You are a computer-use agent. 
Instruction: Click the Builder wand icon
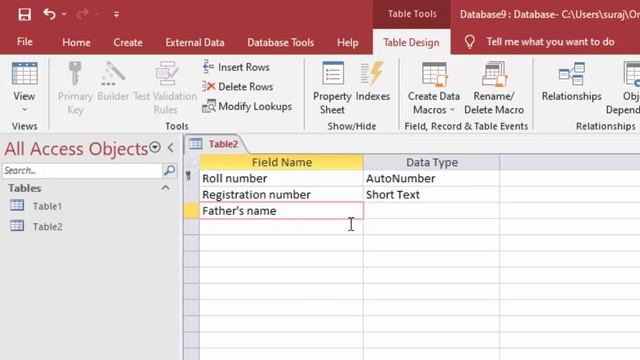(113, 73)
